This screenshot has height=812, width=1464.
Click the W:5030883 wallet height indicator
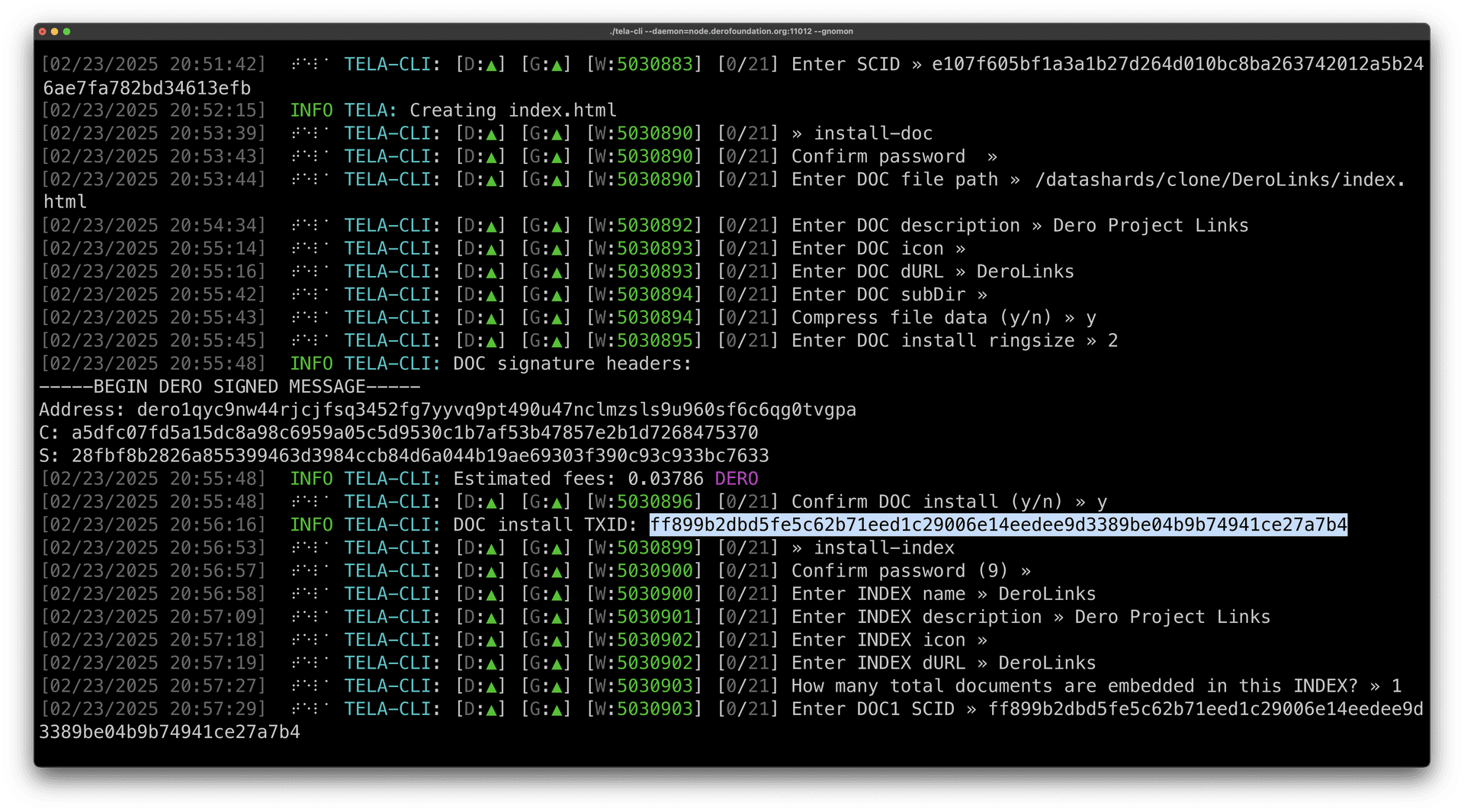(x=644, y=64)
